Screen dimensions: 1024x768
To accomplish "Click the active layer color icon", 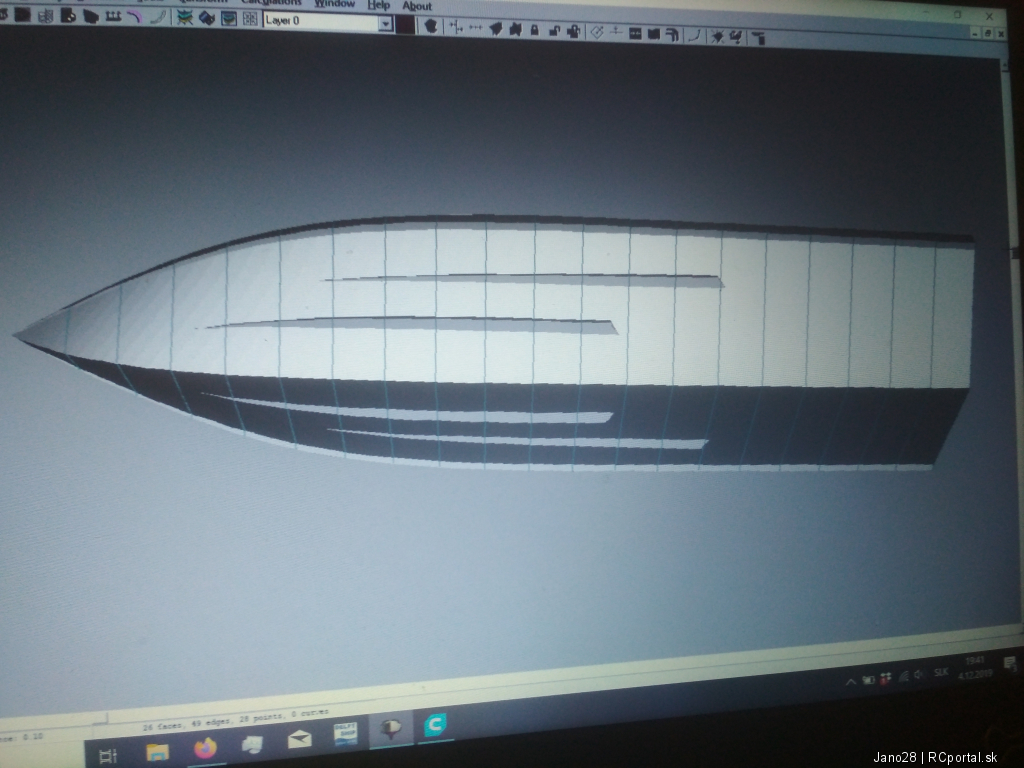I will [x=229, y=18].
